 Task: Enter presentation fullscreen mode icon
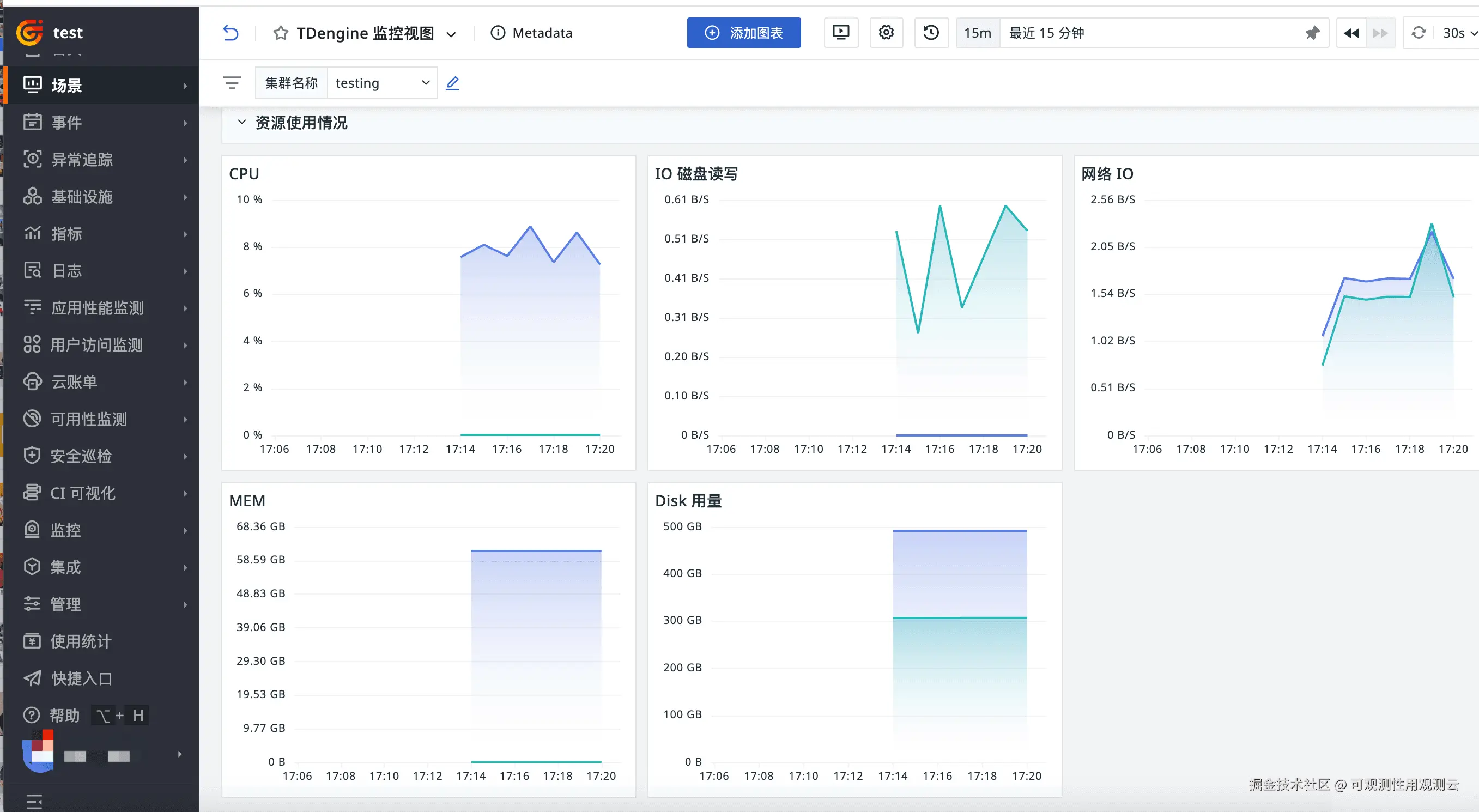point(840,33)
